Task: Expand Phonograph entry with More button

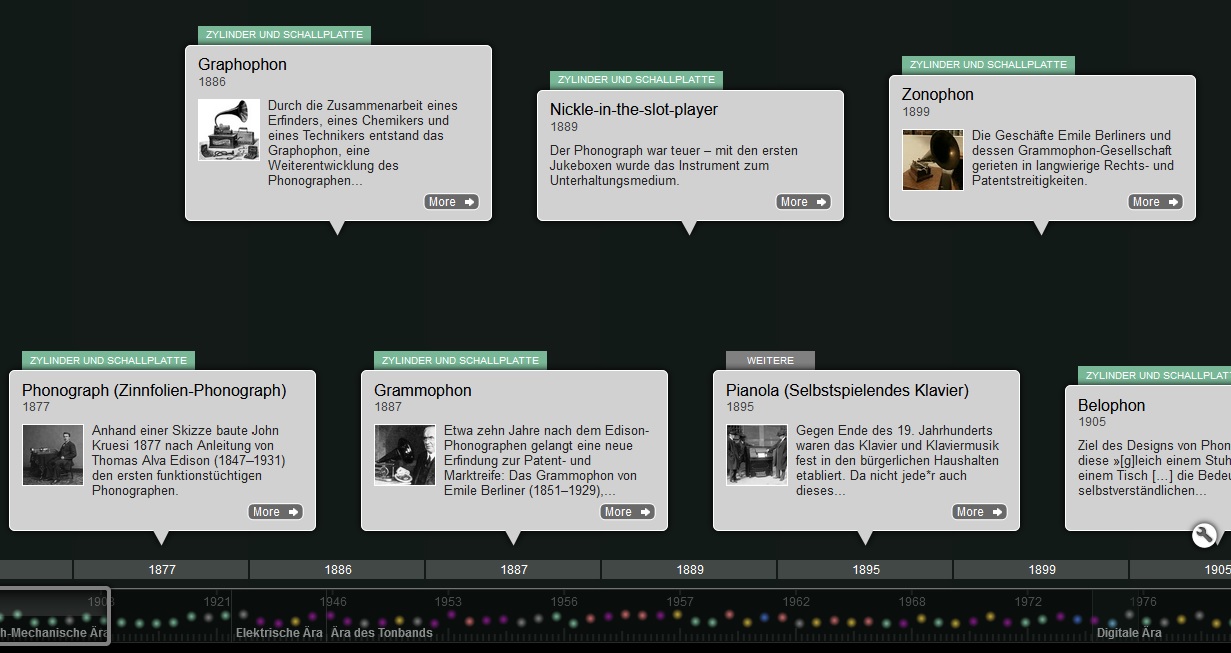Action: tap(275, 512)
